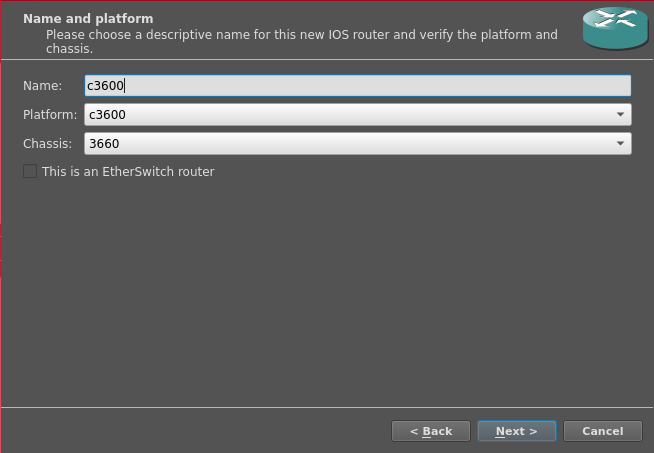Open the Platform combo box showing c3600
654x453 pixels.
click(x=357, y=115)
